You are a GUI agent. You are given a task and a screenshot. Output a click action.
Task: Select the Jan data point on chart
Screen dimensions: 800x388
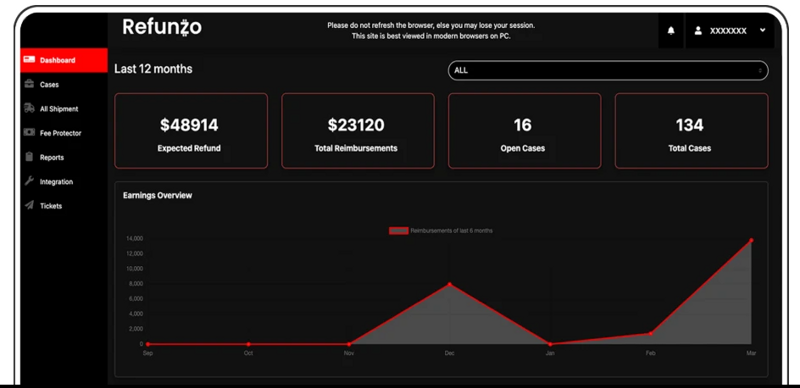pyautogui.click(x=550, y=344)
